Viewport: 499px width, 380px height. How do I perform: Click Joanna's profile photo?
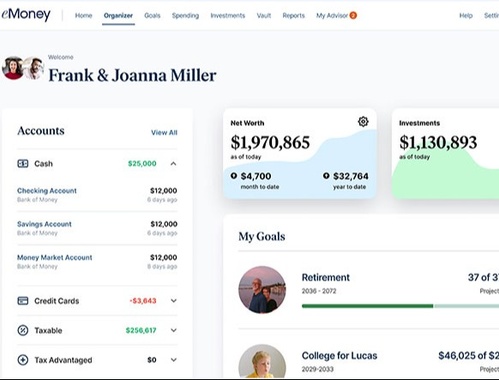point(13,68)
